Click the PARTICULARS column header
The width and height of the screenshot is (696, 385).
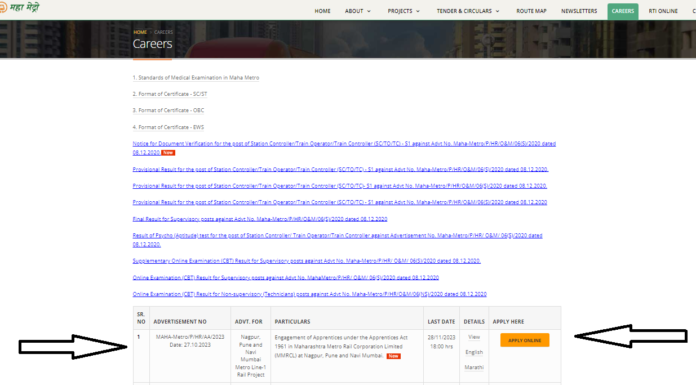[x=293, y=321]
